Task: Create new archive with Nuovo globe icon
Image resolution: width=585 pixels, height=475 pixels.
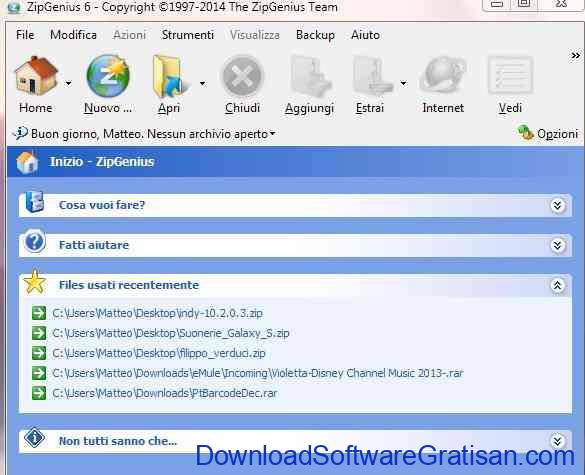Action: pos(108,76)
